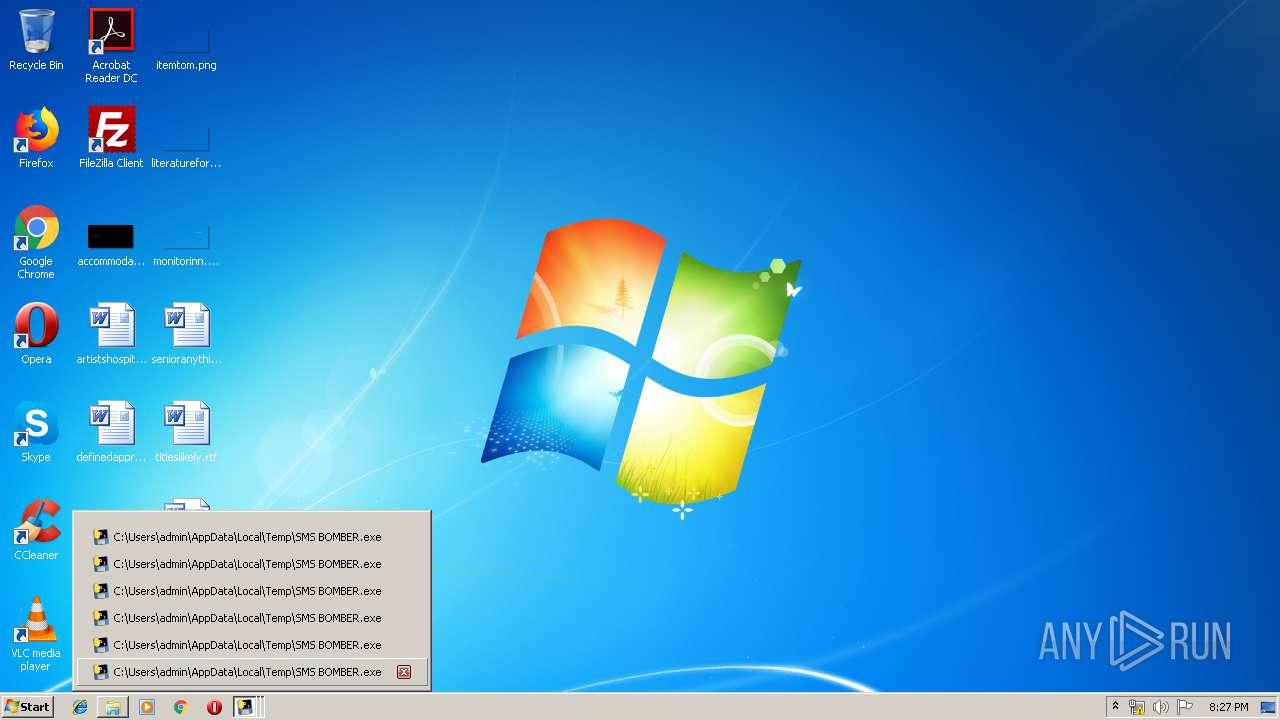The height and width of the screenshot is (720, 1280).
Task: Launch Opera from the taskbar
Action: point(214,707)
